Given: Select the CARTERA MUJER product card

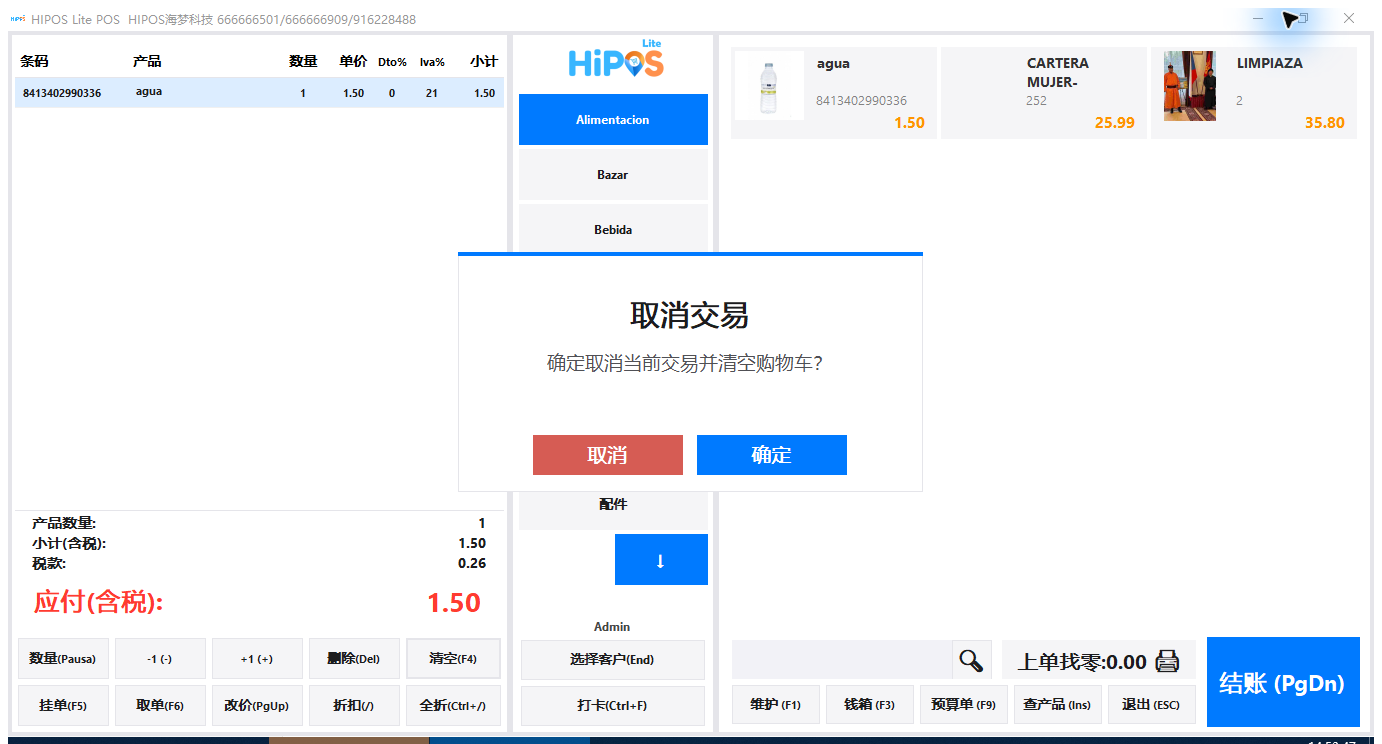Looking at the screenshot, I should (1044, 93).
